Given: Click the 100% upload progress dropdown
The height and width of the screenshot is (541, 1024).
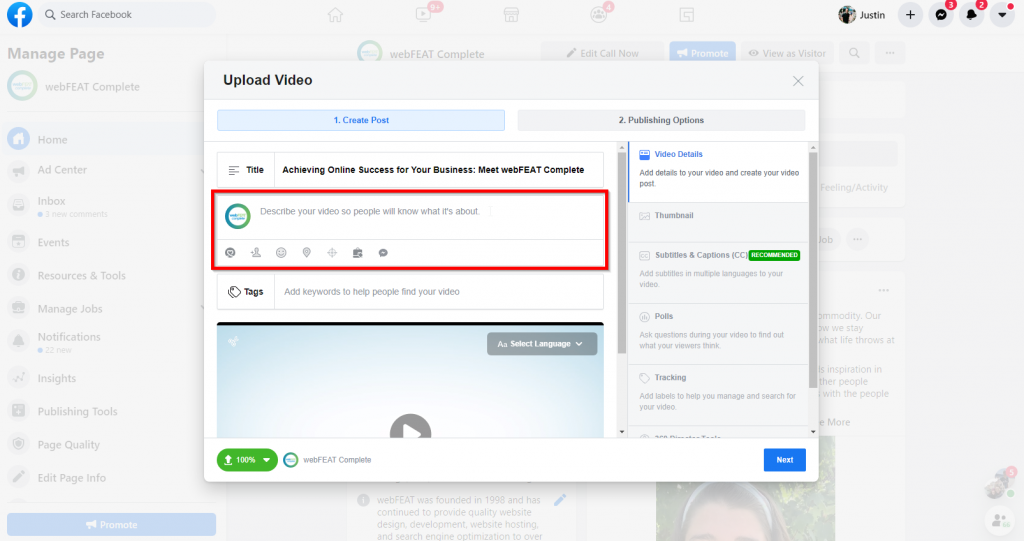Looking at the screenshot, I should [x=247, y=460].
